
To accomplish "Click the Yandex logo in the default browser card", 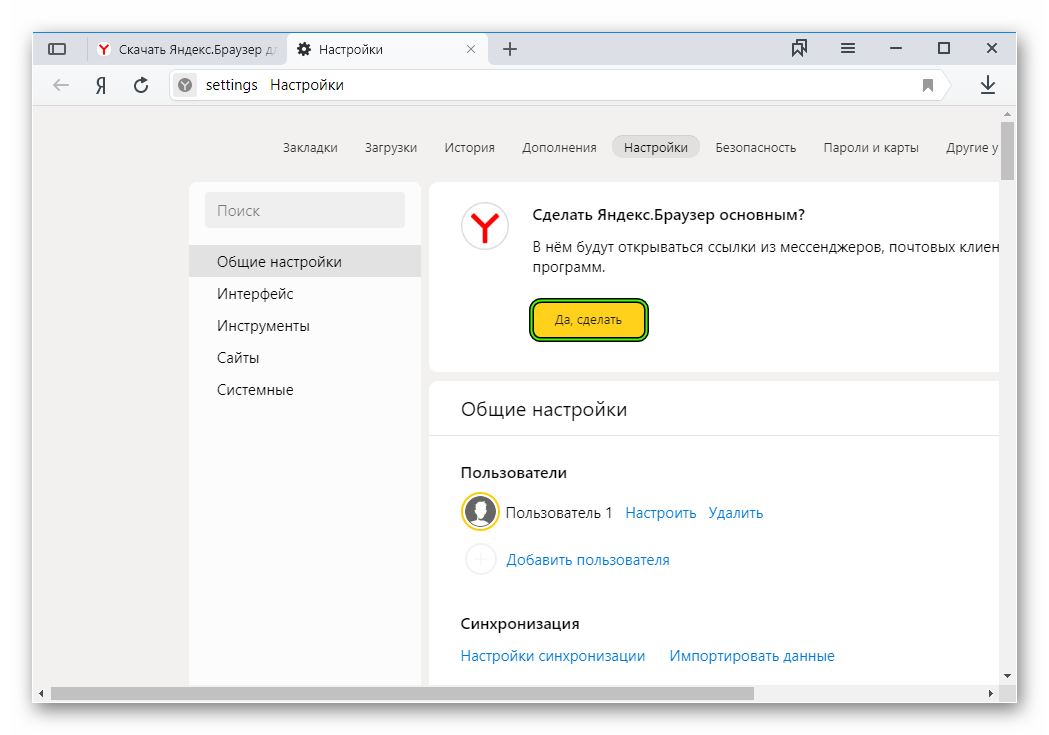I will pos(485,226).
